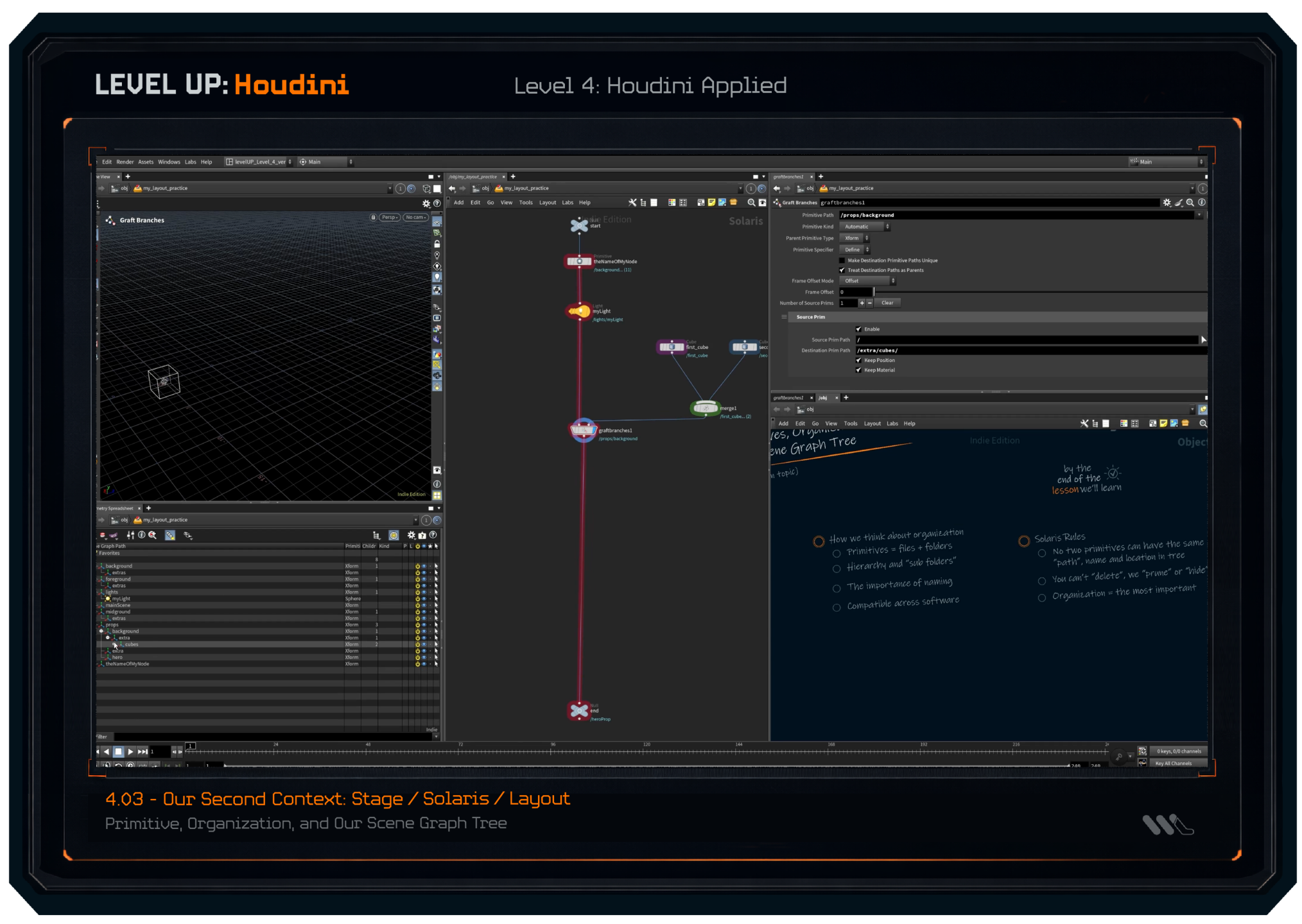Uncheck Treat Destination Paths as Parents
Screen dimensions: 1302x924
click(x=842, y=270)
